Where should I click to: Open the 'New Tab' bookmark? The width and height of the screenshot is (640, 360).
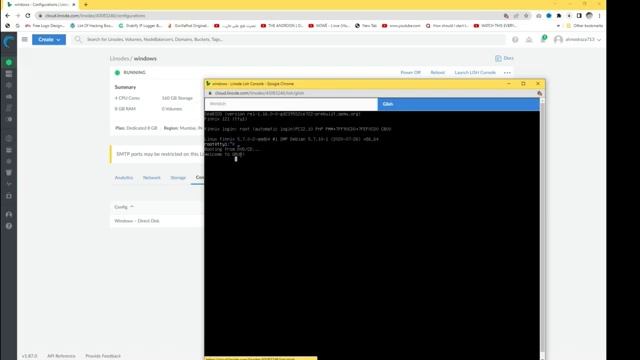coord(366,25)
